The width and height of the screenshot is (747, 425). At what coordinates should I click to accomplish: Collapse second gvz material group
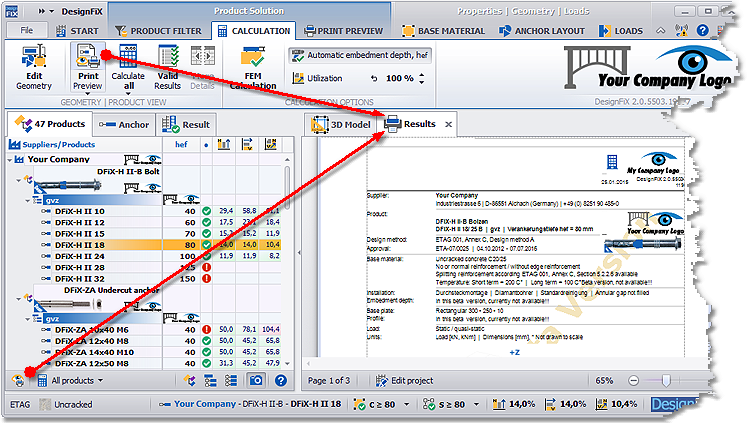coord(28,319)
